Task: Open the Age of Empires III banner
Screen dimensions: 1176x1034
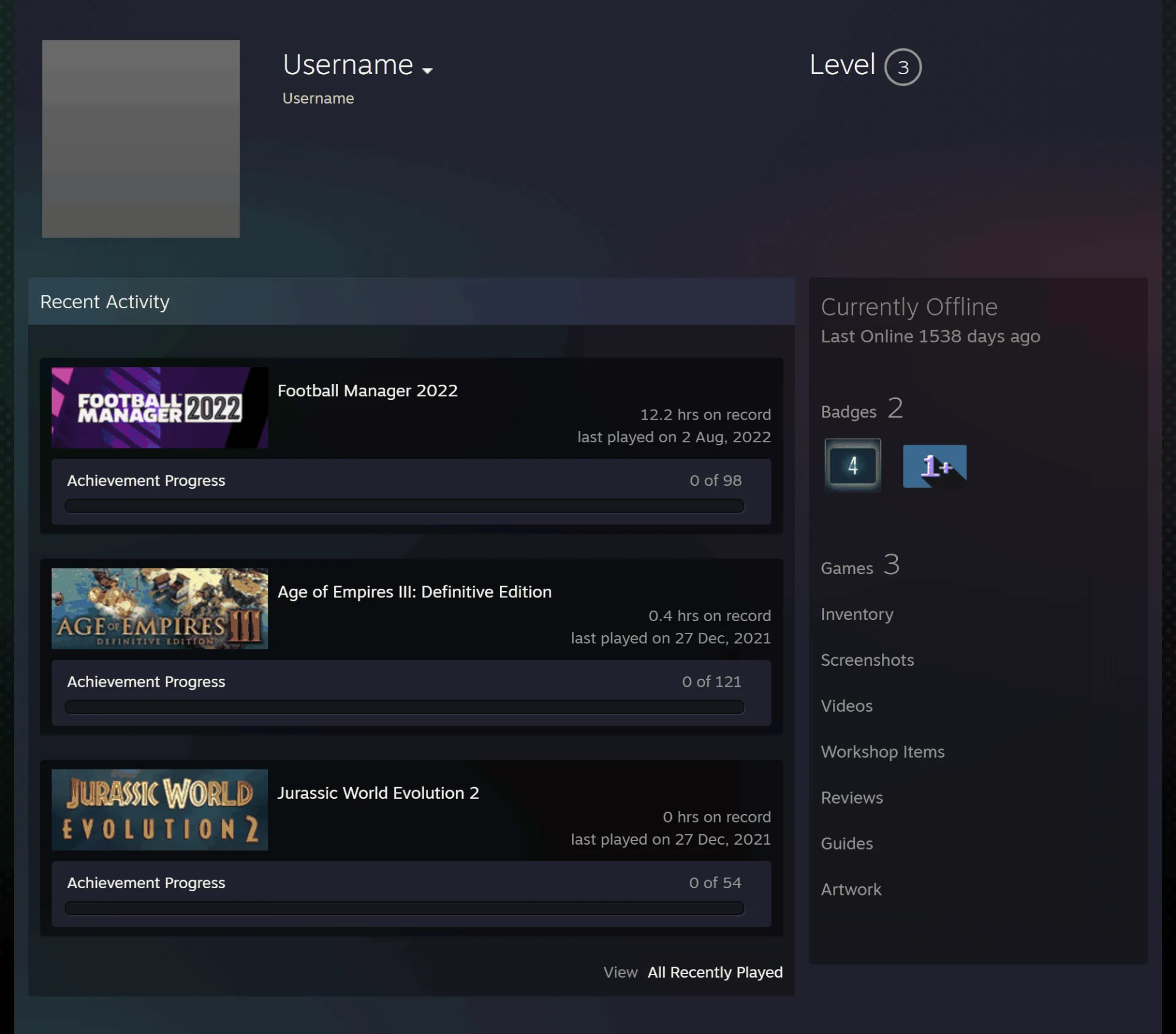Action: click(160, 608)
